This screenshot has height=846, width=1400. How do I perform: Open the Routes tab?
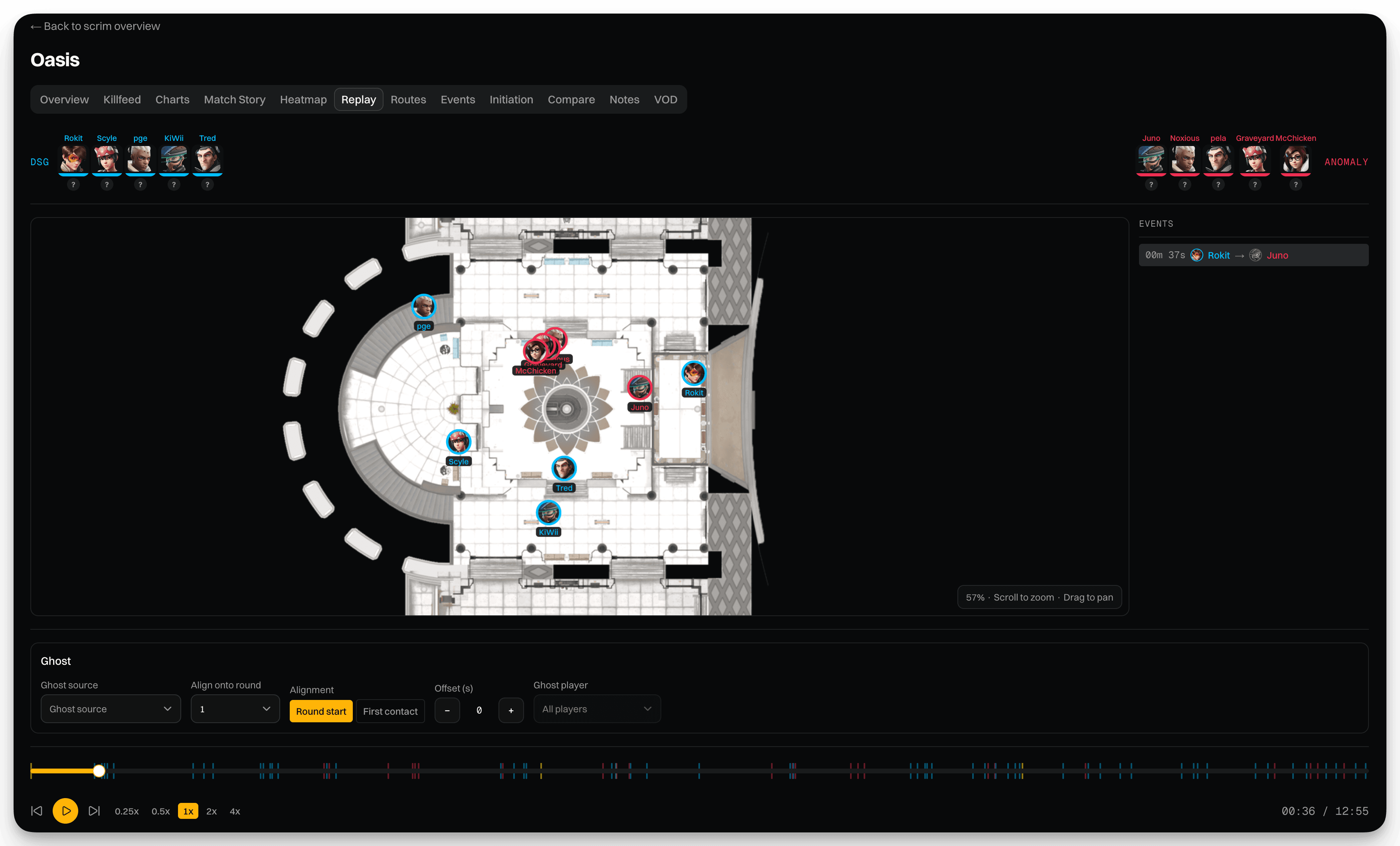(408, 99)
